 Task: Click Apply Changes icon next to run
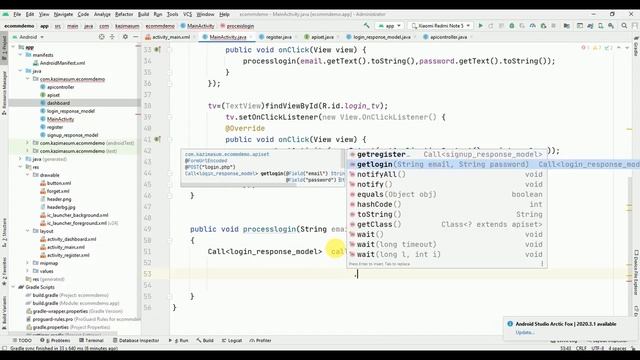pyautogui.click(x=491, y=26)
